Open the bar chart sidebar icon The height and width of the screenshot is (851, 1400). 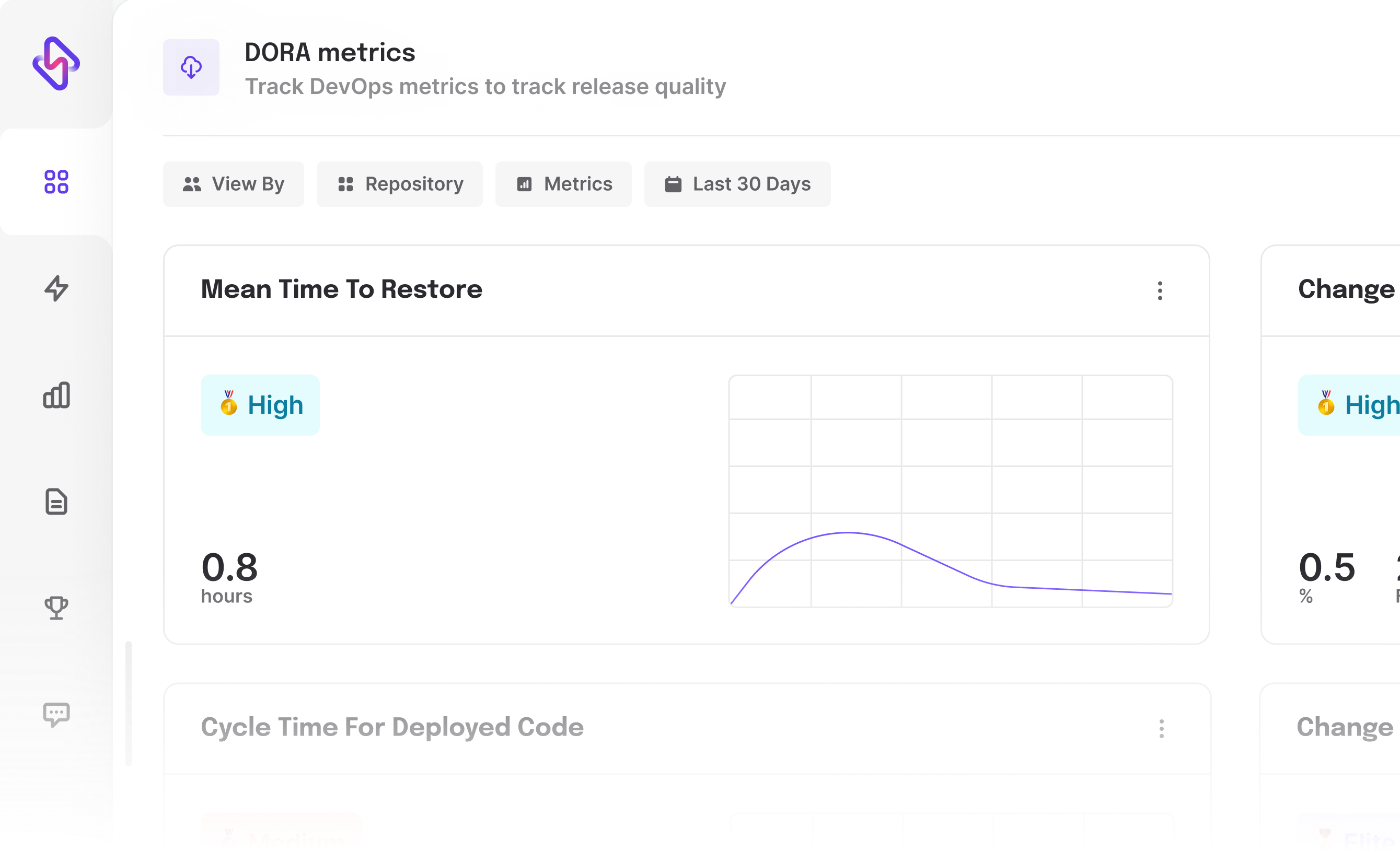point(56,395)
